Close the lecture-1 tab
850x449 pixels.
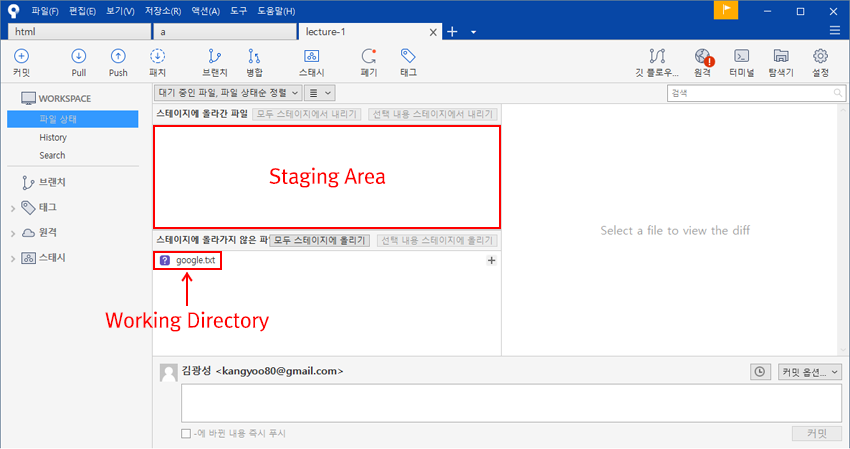(x=433, y=33)
